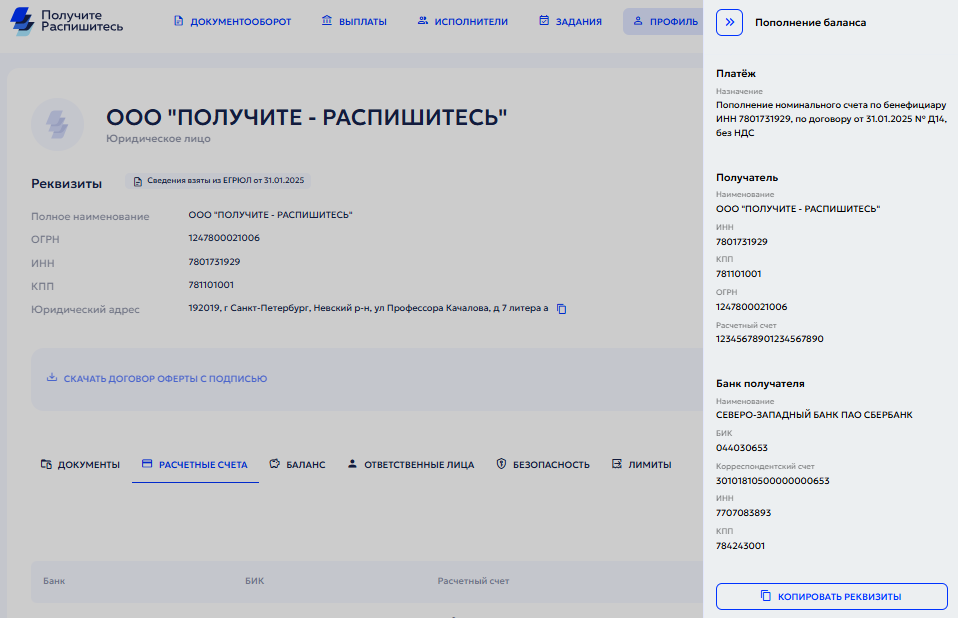
Task: Select the Получатель ОГРН value in side panel
Action: click(751, 307)
